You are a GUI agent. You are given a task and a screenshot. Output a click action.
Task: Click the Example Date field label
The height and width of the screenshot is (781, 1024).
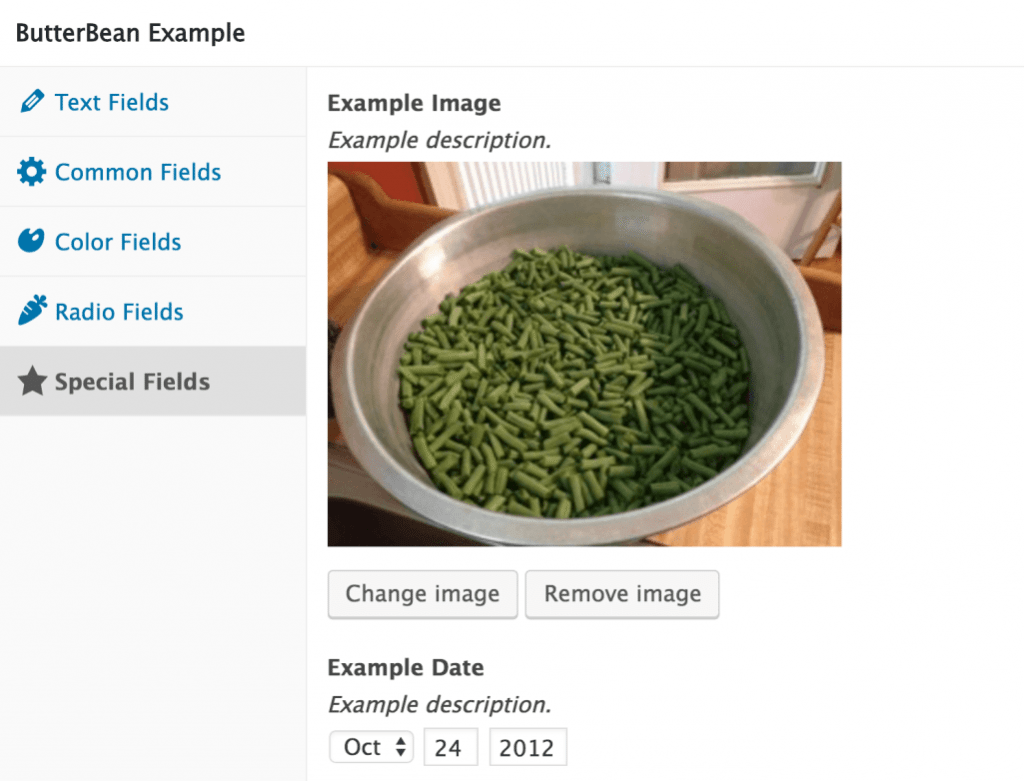(x=405, y=668)
